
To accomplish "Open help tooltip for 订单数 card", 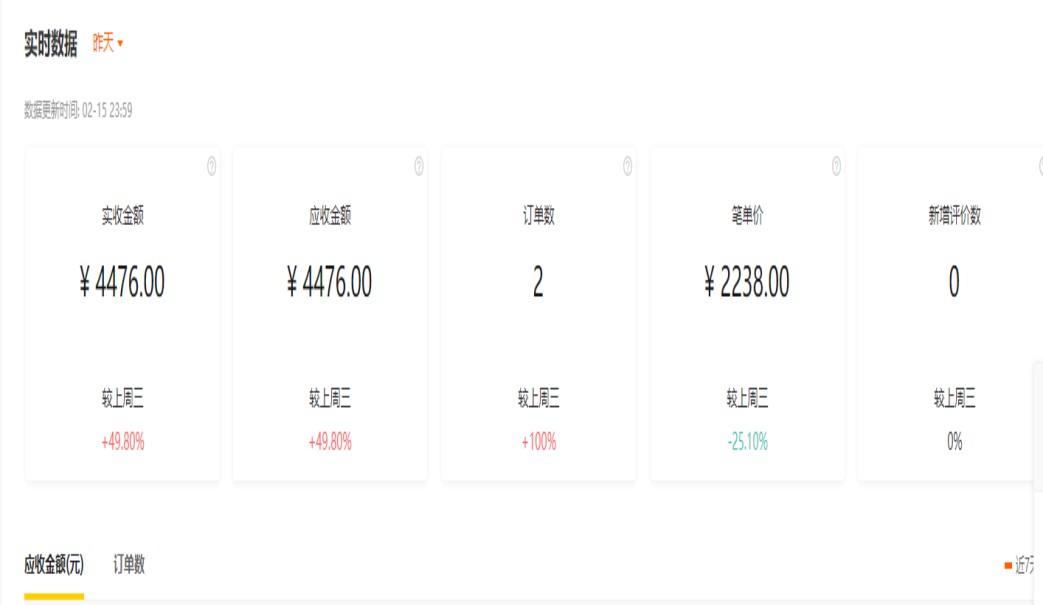I will [x=628, y=166].
